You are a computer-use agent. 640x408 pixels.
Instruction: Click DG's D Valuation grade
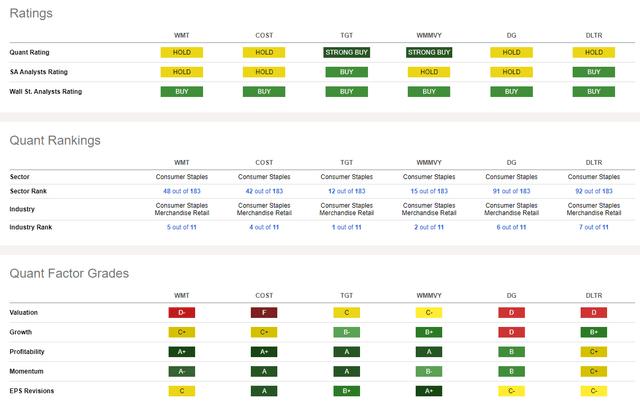511,313
